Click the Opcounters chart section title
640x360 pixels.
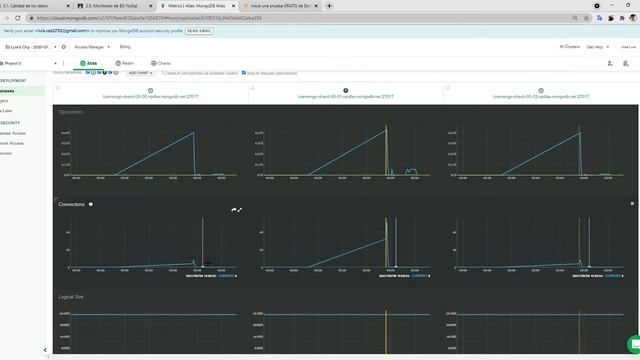coord(70,112)
